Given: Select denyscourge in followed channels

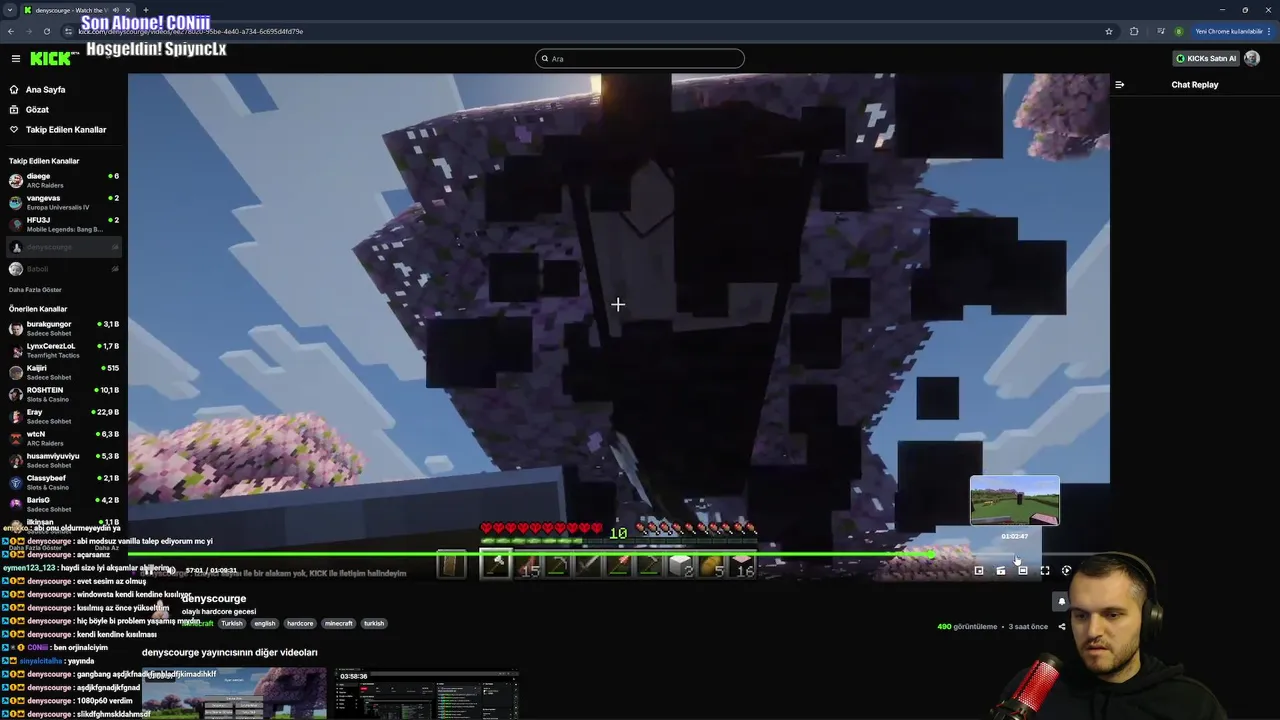Looking at the screenshot, I should point(62,246).
